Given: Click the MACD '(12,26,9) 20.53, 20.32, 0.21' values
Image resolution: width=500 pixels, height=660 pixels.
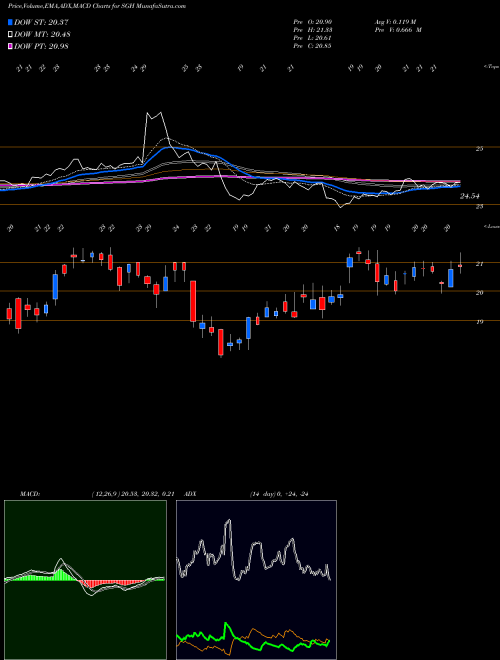Looking at the screenshot, I should (133, 494).
